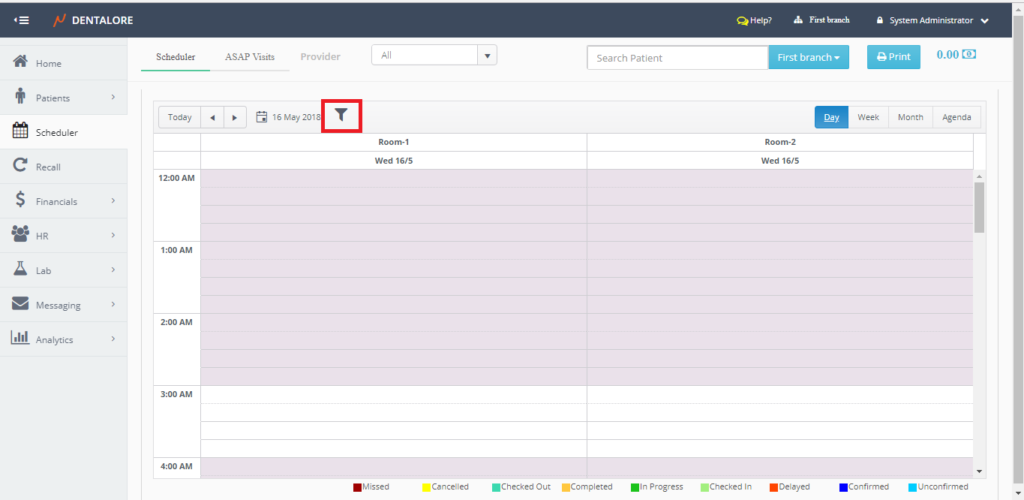Viewport: 1024px width, 500px height.
Task: Go to next day arrow
Action: pos(235,117)
